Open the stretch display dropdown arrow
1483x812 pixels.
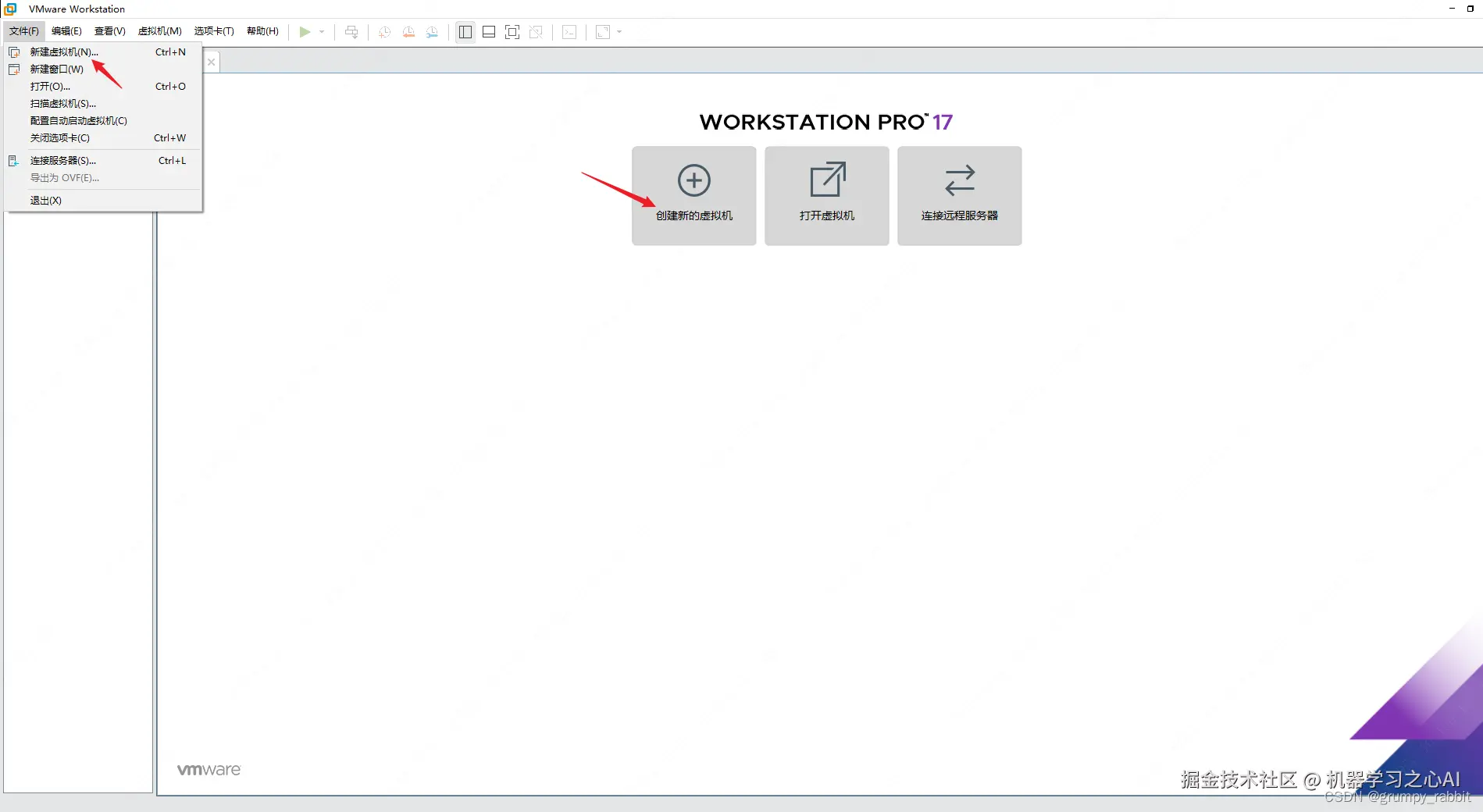(x=619, y=32)
